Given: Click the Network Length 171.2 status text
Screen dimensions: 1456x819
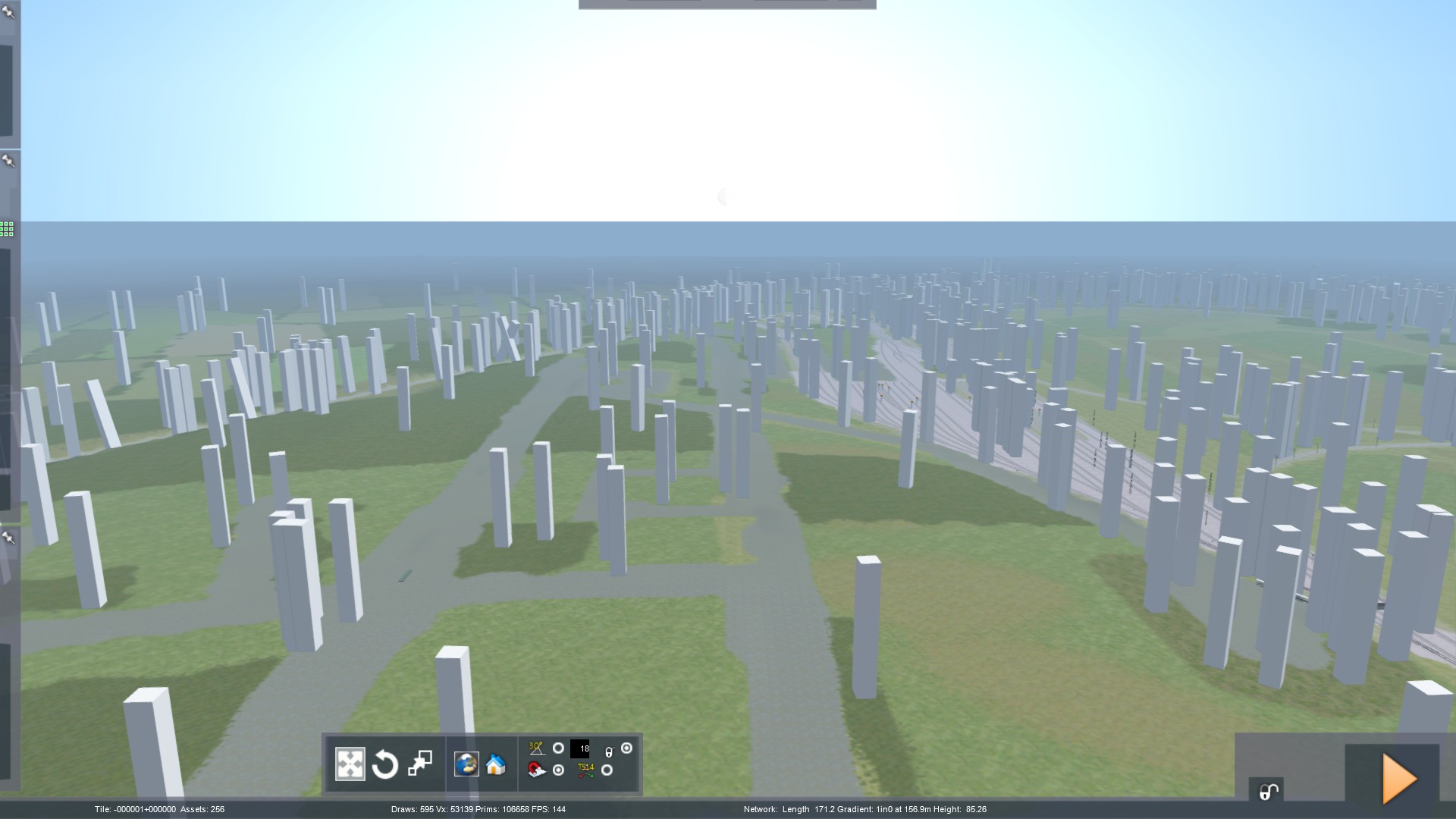Looking at the screenshot, I should pyautogui.click(x=789, y=809).
